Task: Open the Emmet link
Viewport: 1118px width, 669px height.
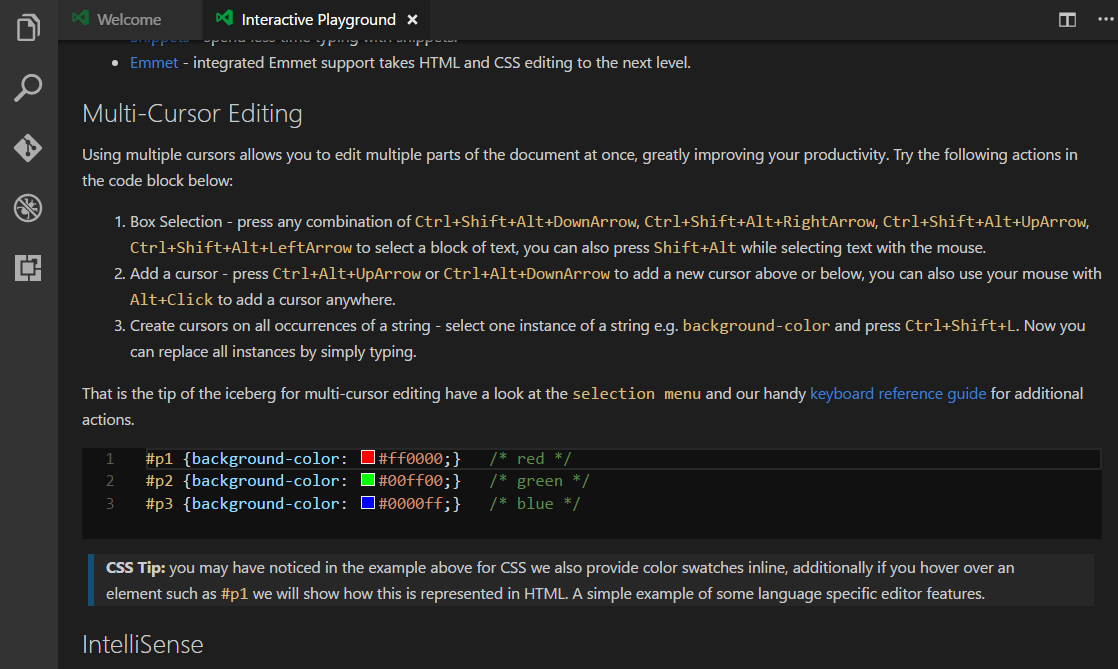Action: coord(154,63)
